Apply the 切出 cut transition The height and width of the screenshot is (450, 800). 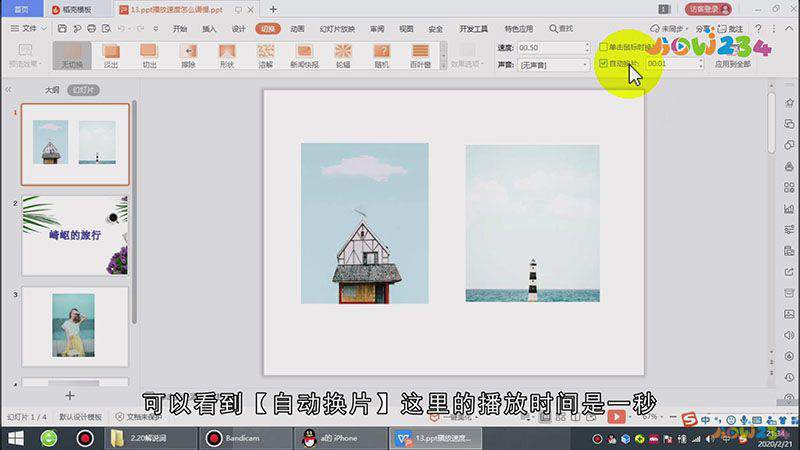click(149, 55)
